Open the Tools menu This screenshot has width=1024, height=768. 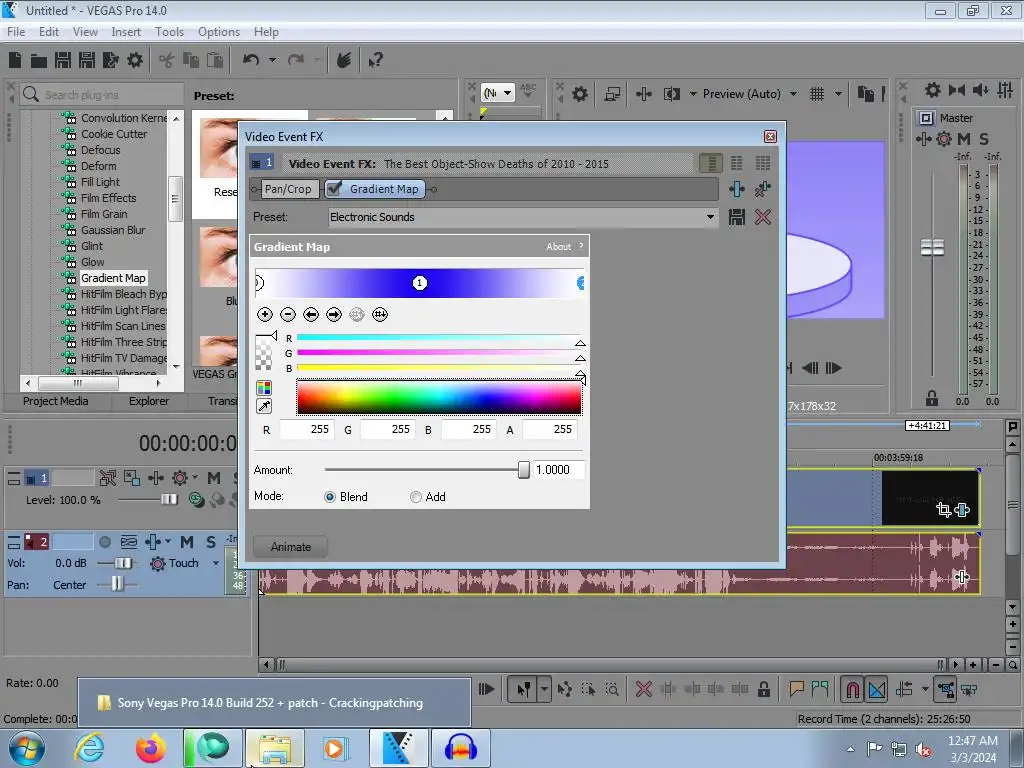coord(169,32)
